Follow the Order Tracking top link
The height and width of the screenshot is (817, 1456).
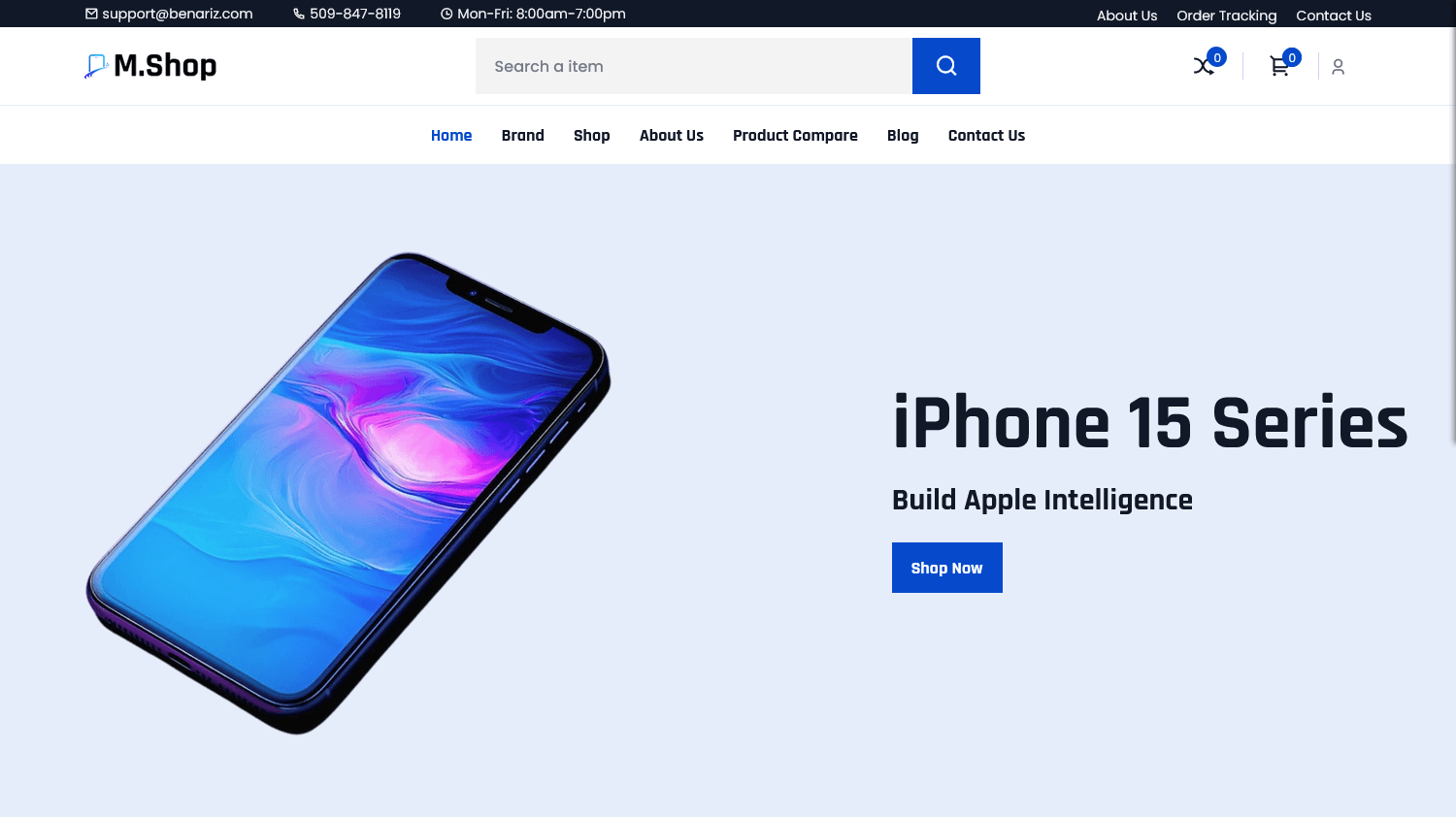tap(1227, 16)
